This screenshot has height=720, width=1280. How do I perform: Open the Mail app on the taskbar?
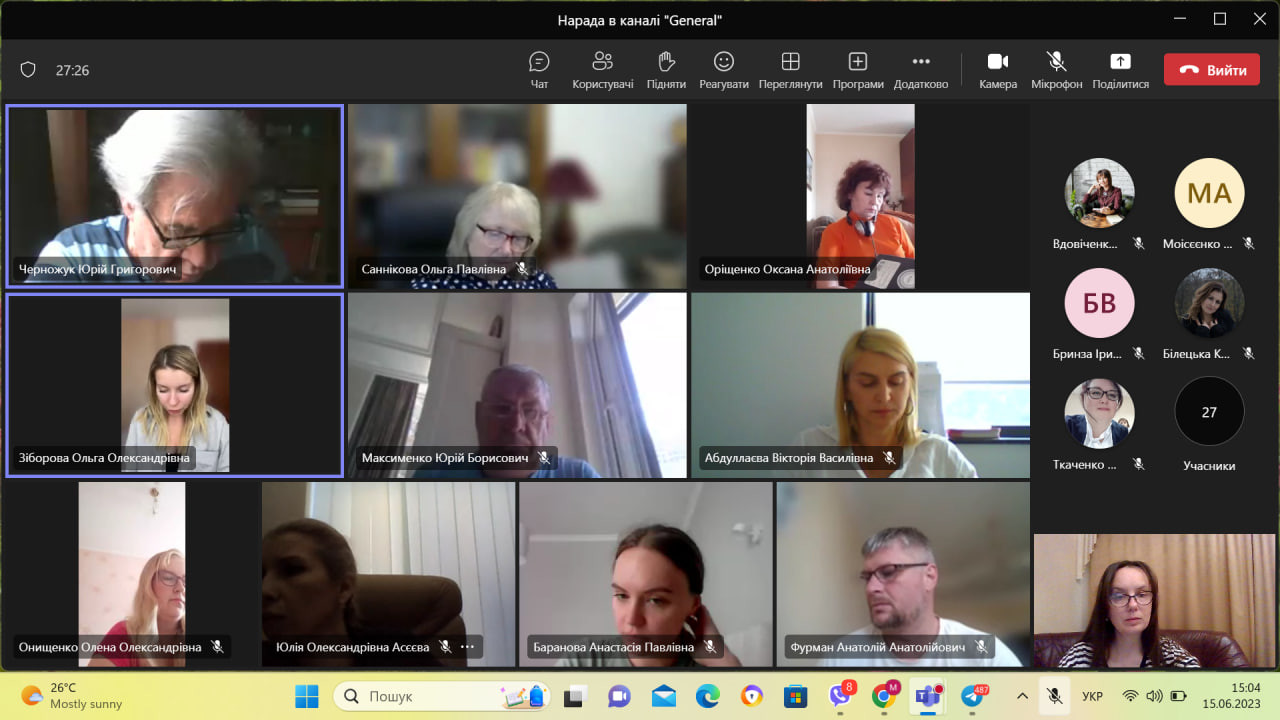pyautogui.click(x=663, y=696)
